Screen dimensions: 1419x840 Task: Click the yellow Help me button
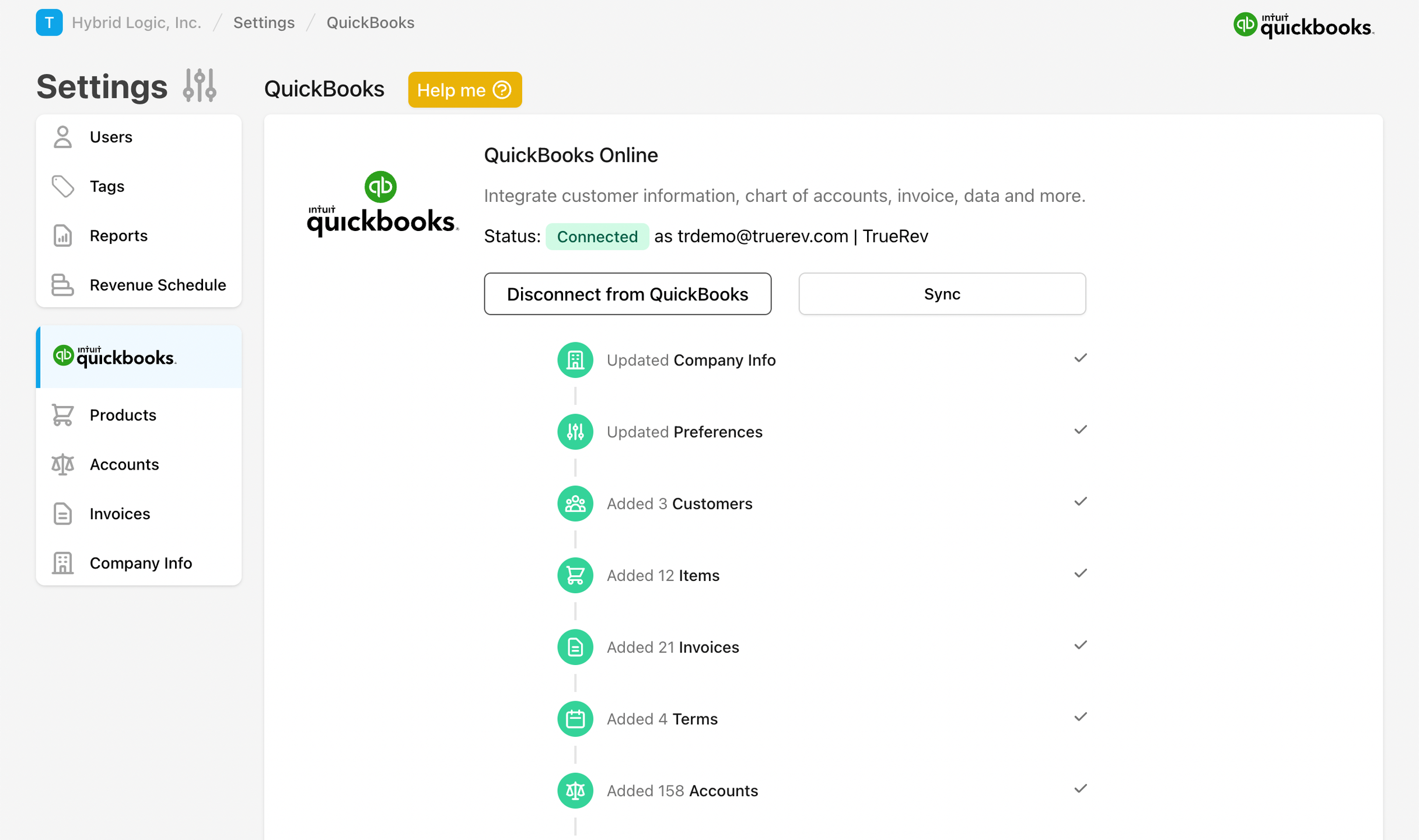[x=464, y=90]
